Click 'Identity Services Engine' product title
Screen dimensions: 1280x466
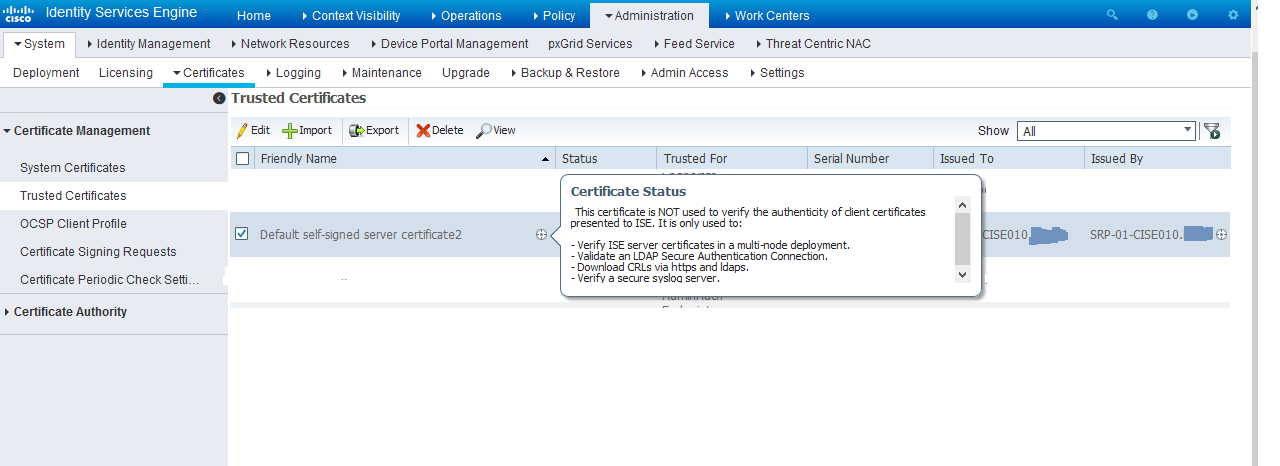pos(121,13)
